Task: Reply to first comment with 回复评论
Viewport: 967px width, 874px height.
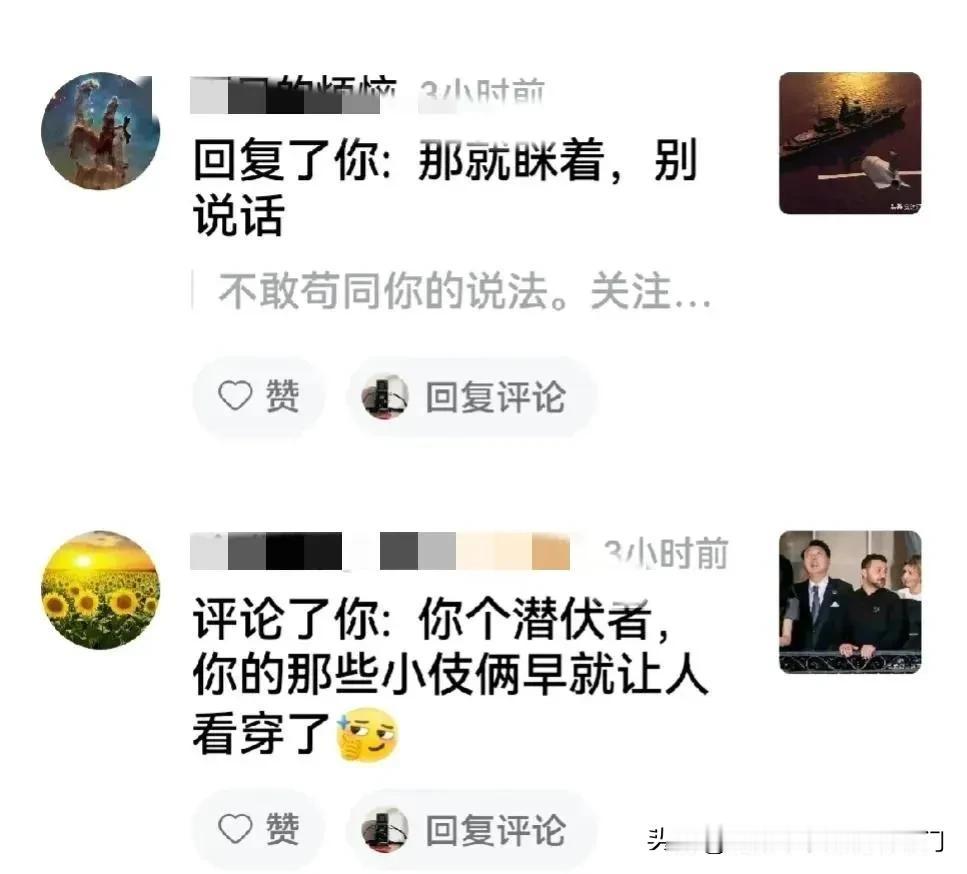Action: click(x=472, y=396)
